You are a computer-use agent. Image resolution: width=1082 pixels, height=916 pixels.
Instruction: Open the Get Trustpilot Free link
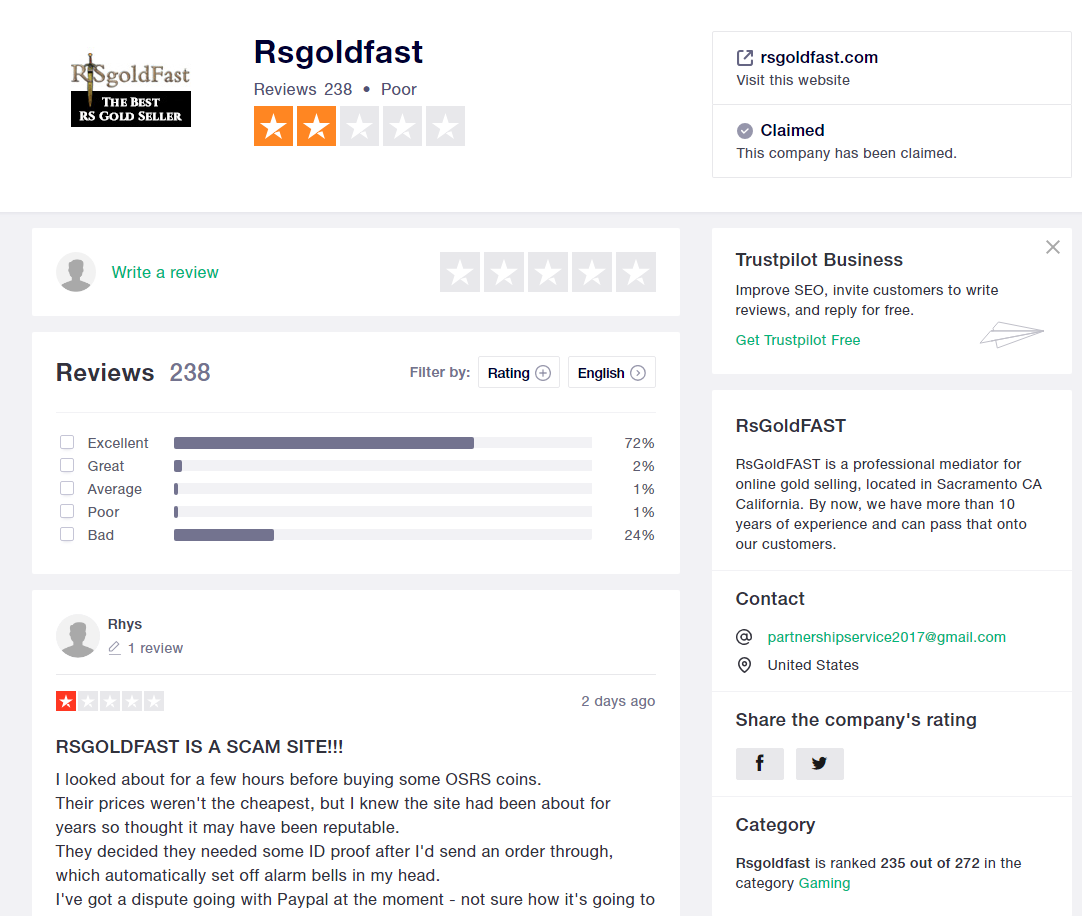798,340
